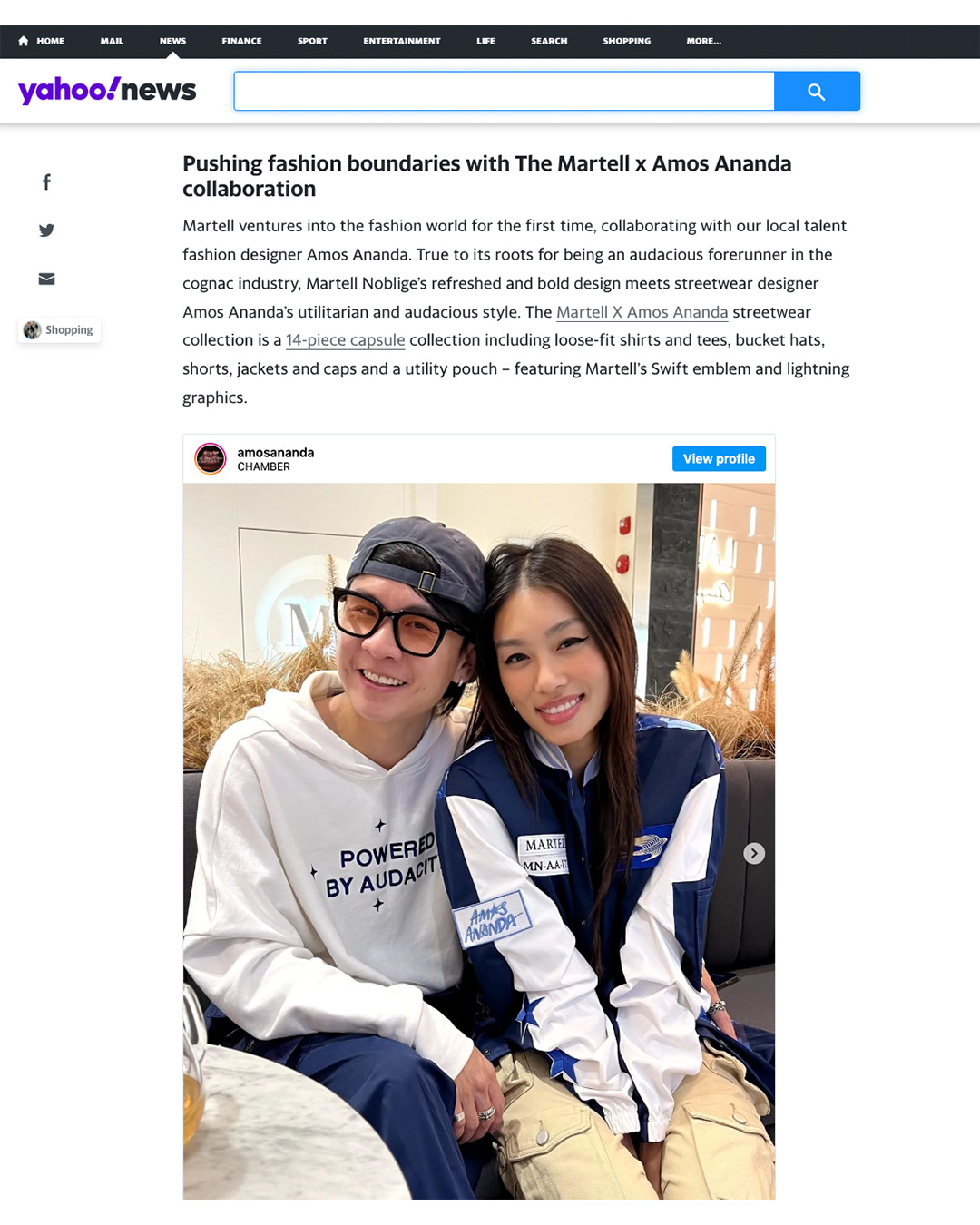Open the Shopping navigation item
The height and width of the screenshot is (1225, 980).
pyautogui.click(x=627, y=41)
